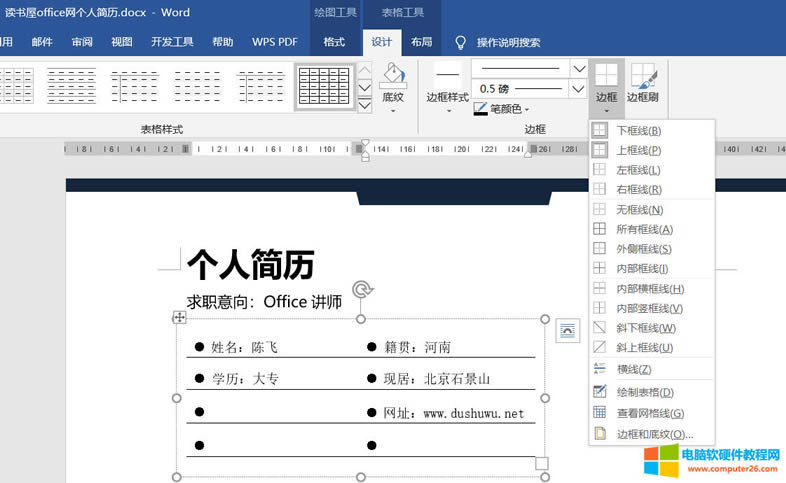Image resolution: width=786 pixels, height=483 pixels.
Task: Insert 横线 horizontal line from menu
Action: tap(634, 369)
